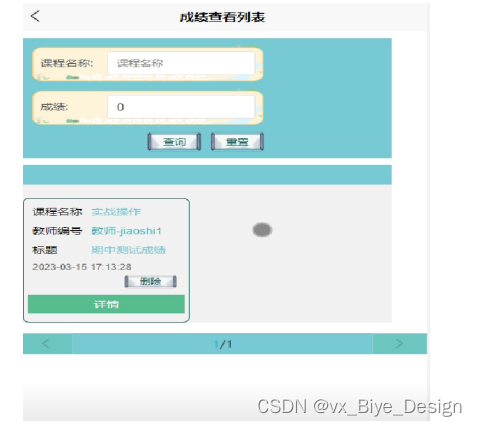Click the title value 期中测试成绩
The width and height of the screenshot is (477, 426).
click(129, 250)
